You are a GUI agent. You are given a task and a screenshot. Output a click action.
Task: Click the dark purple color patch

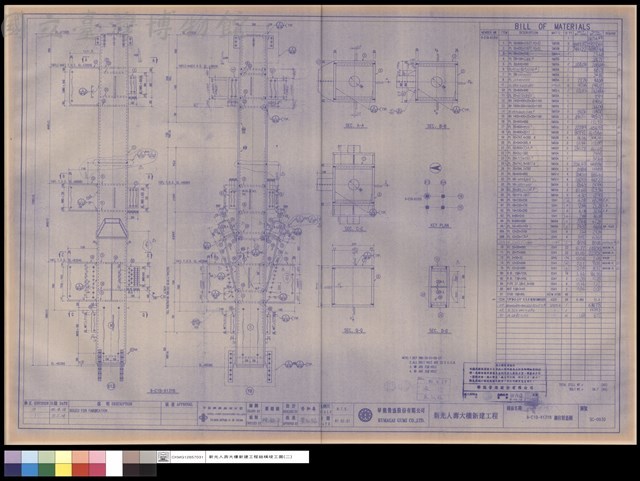[x=13, y=470]
